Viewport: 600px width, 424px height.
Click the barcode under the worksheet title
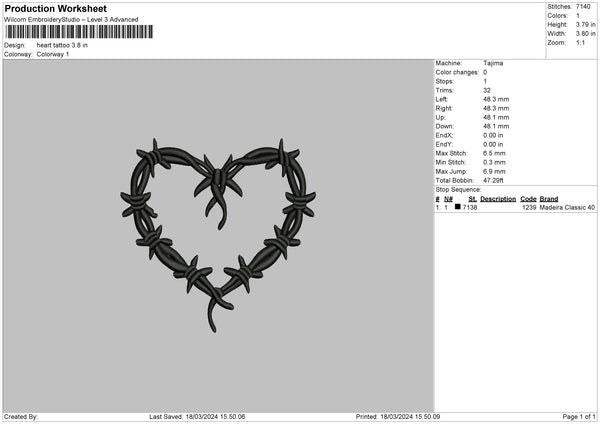click(x=79, y=32)
